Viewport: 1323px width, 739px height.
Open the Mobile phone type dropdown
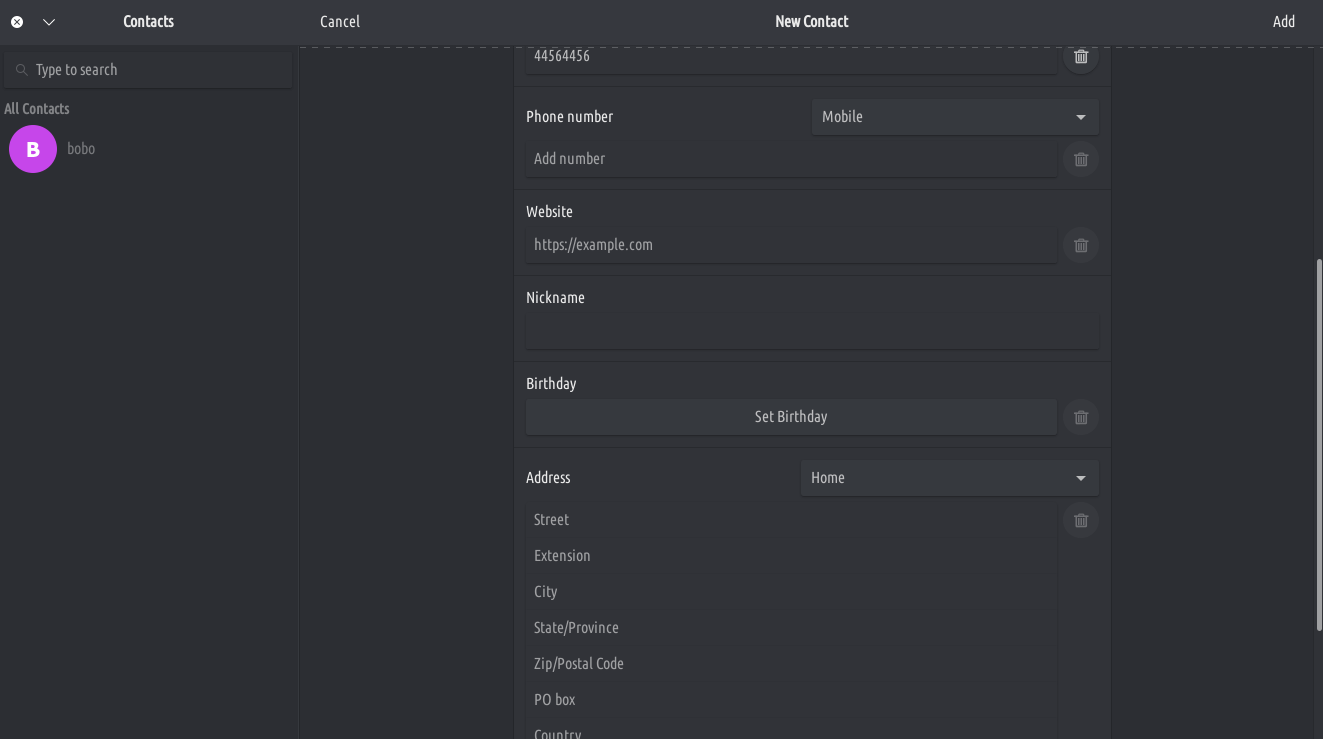[x=954, y=117]
